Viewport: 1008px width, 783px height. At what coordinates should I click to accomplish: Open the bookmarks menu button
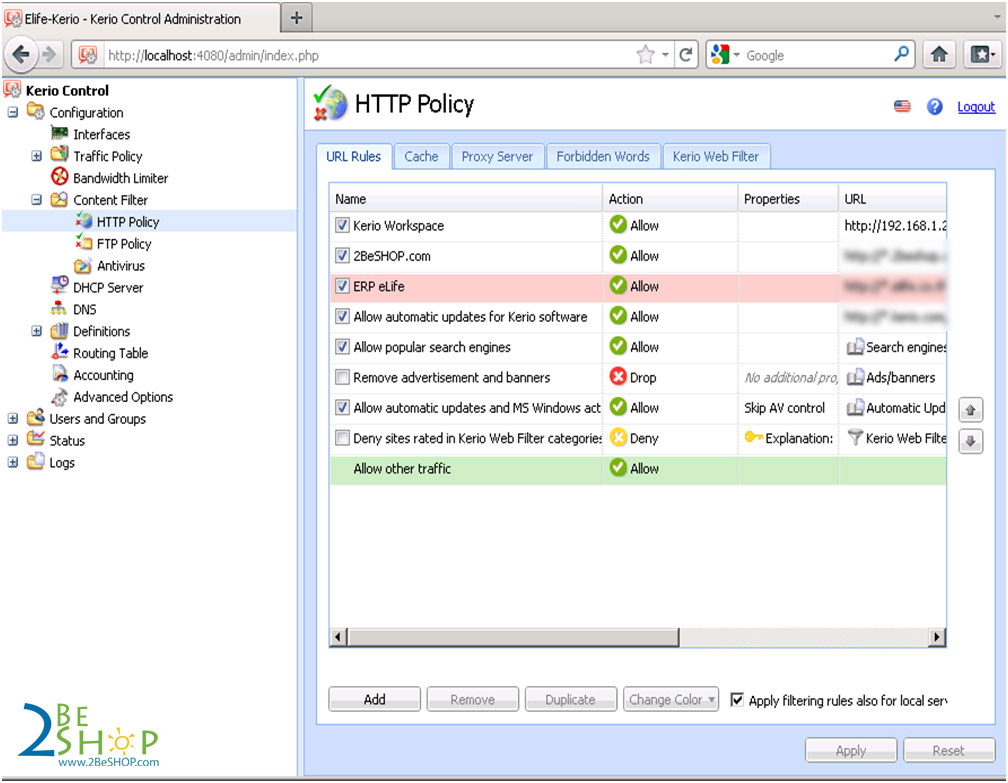[982, 55]
